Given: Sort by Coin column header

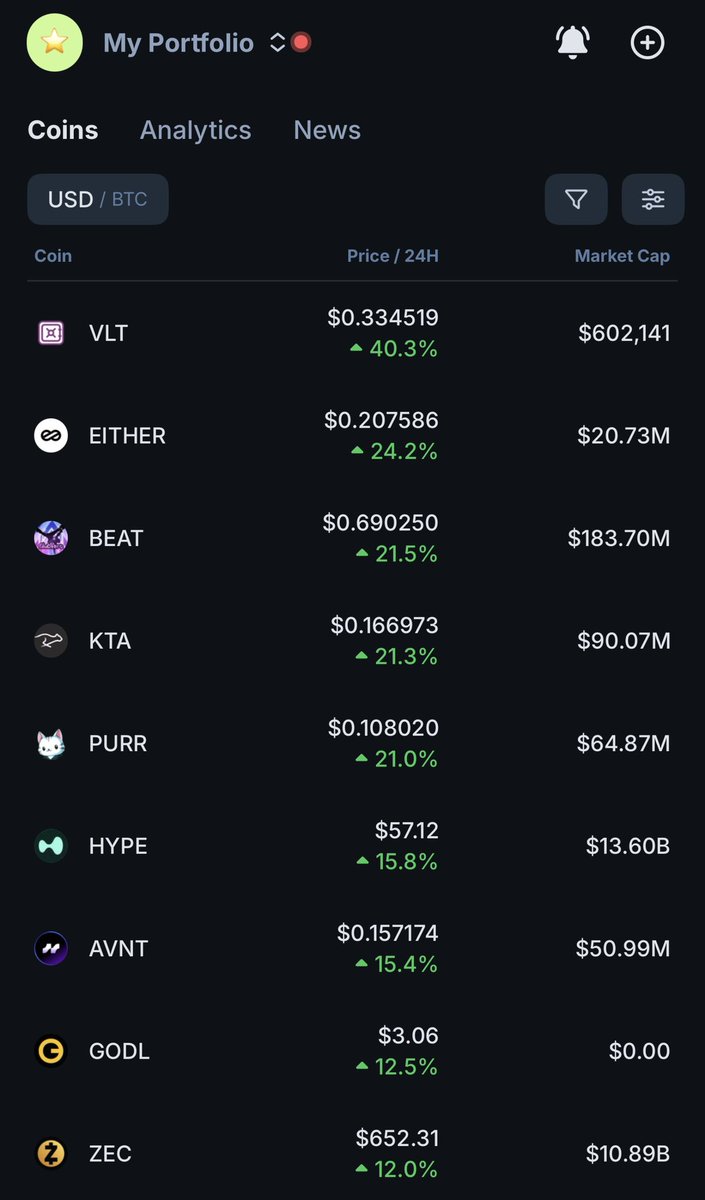Looking at the screenshot, I should [x=53, y=256].
